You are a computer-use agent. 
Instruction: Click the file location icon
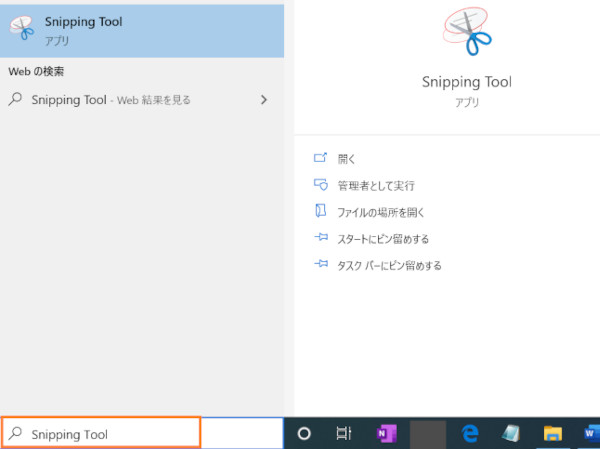321,211
